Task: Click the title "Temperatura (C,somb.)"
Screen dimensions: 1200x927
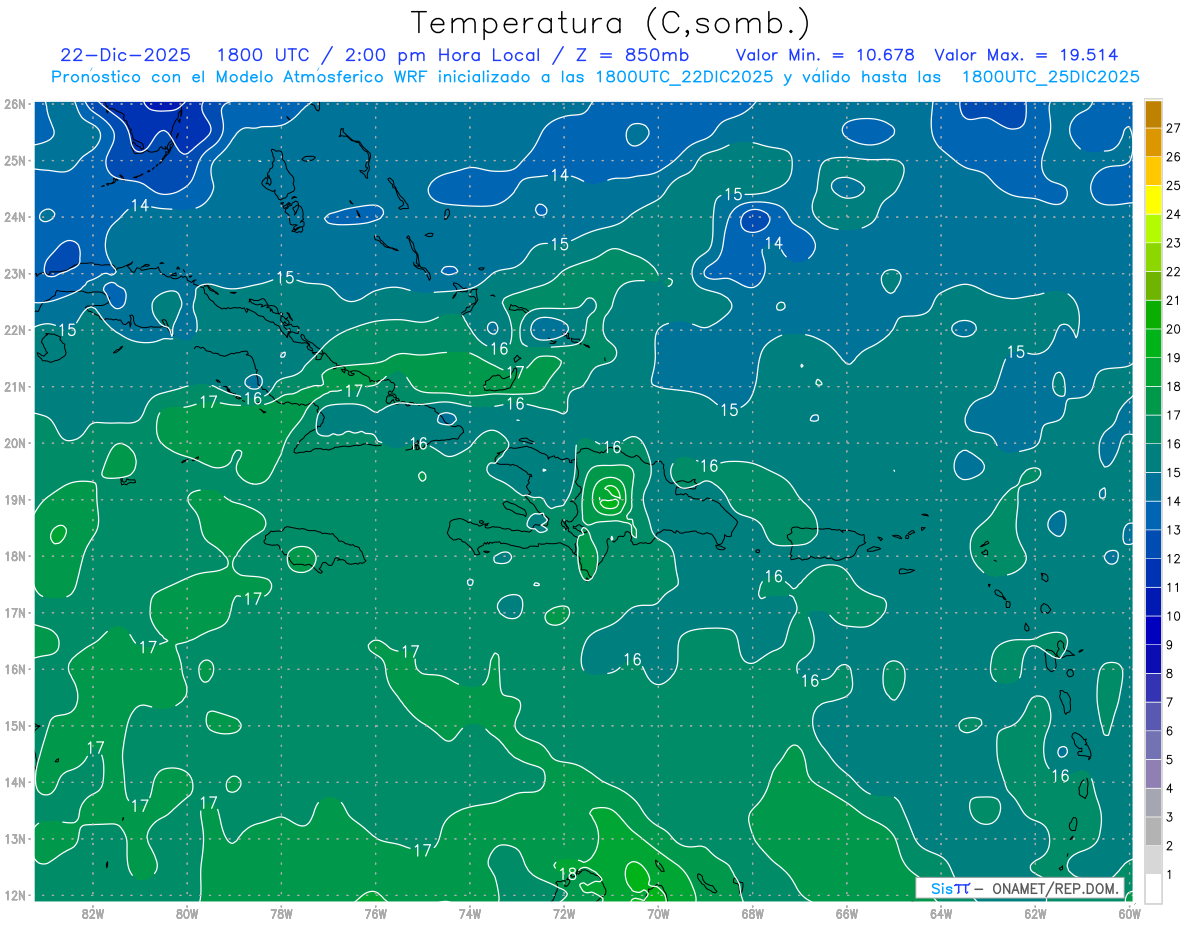Action: (611, 23)
